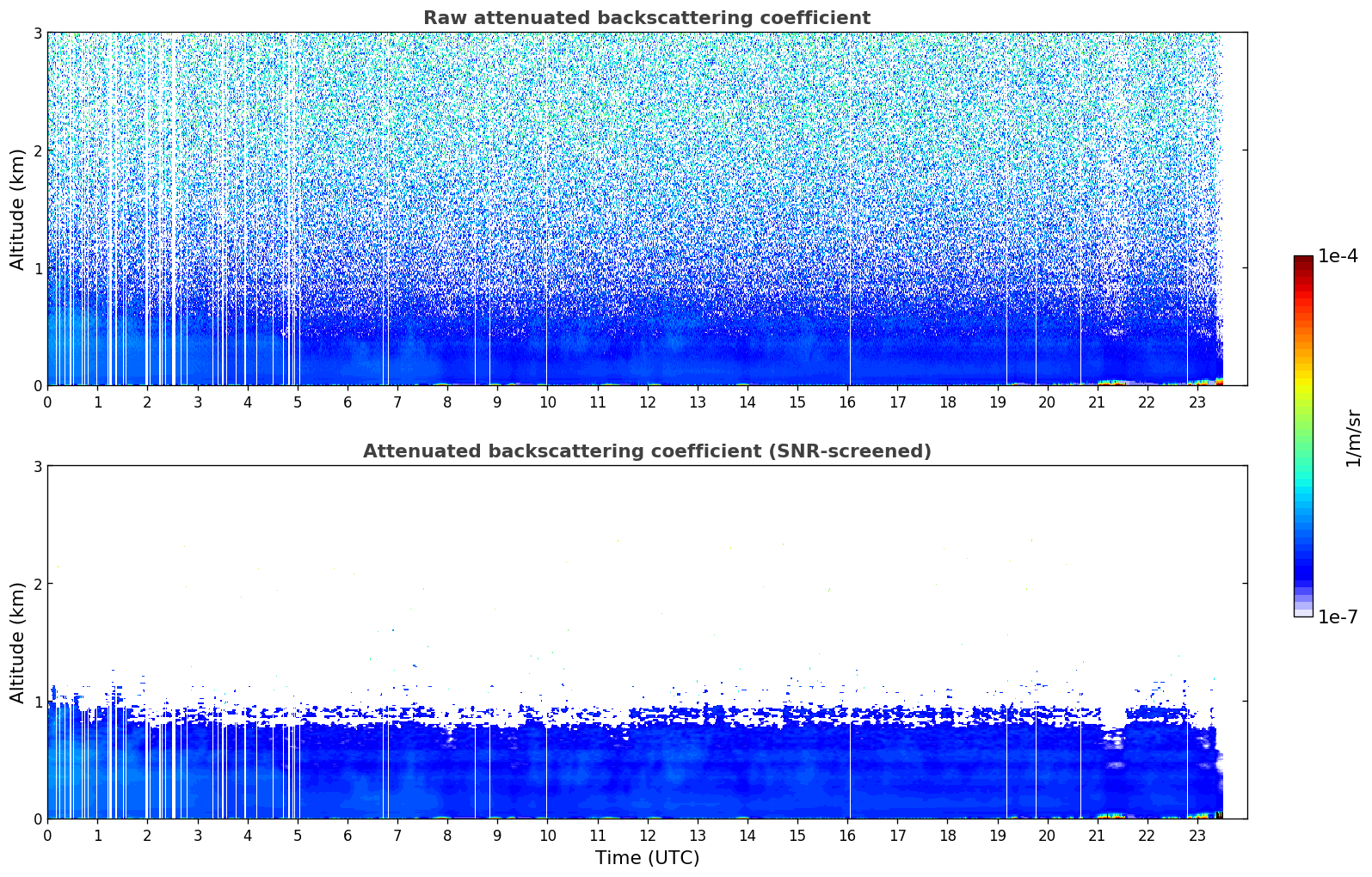Click the '21' hour tick on top plot
Image resolution: width=1372 pixels, height=877 pixels.
1097,402
